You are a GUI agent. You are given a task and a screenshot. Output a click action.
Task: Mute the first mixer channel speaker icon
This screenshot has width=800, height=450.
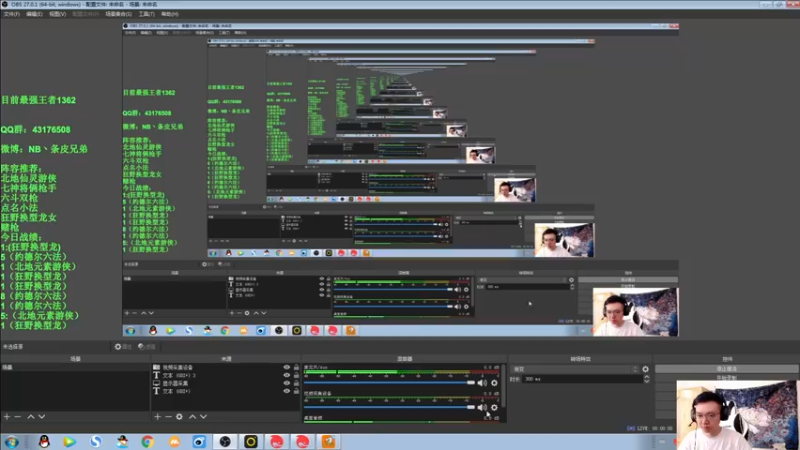482,383
